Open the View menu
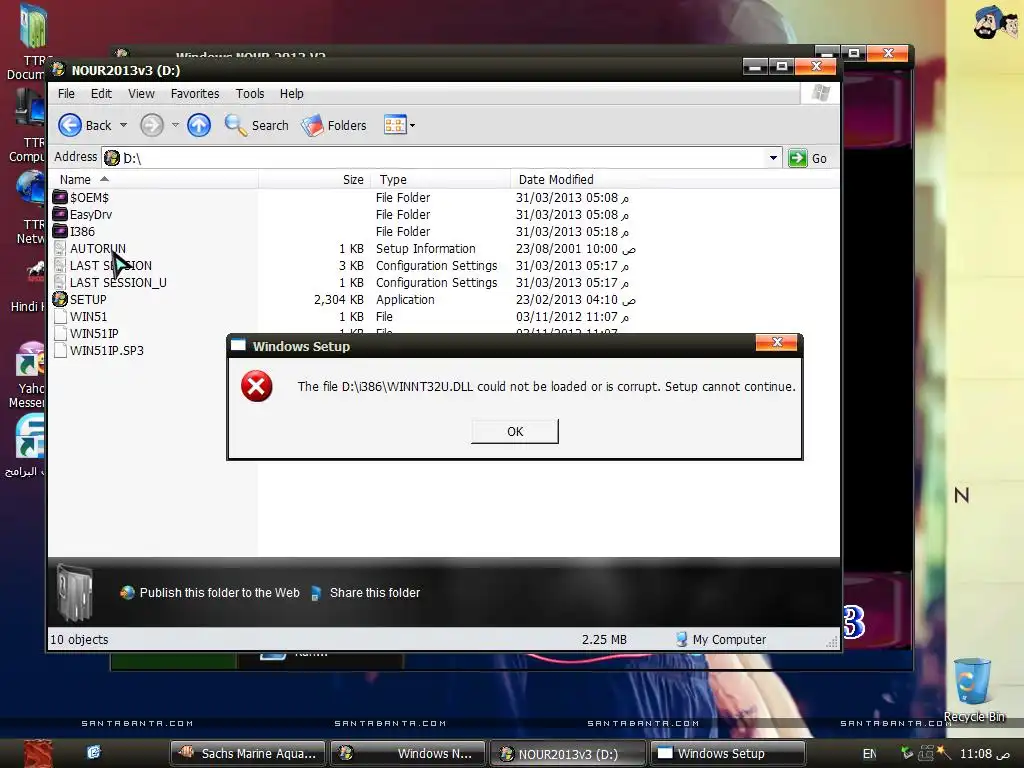Screen dimensions: 1024x768 point(141,93)
